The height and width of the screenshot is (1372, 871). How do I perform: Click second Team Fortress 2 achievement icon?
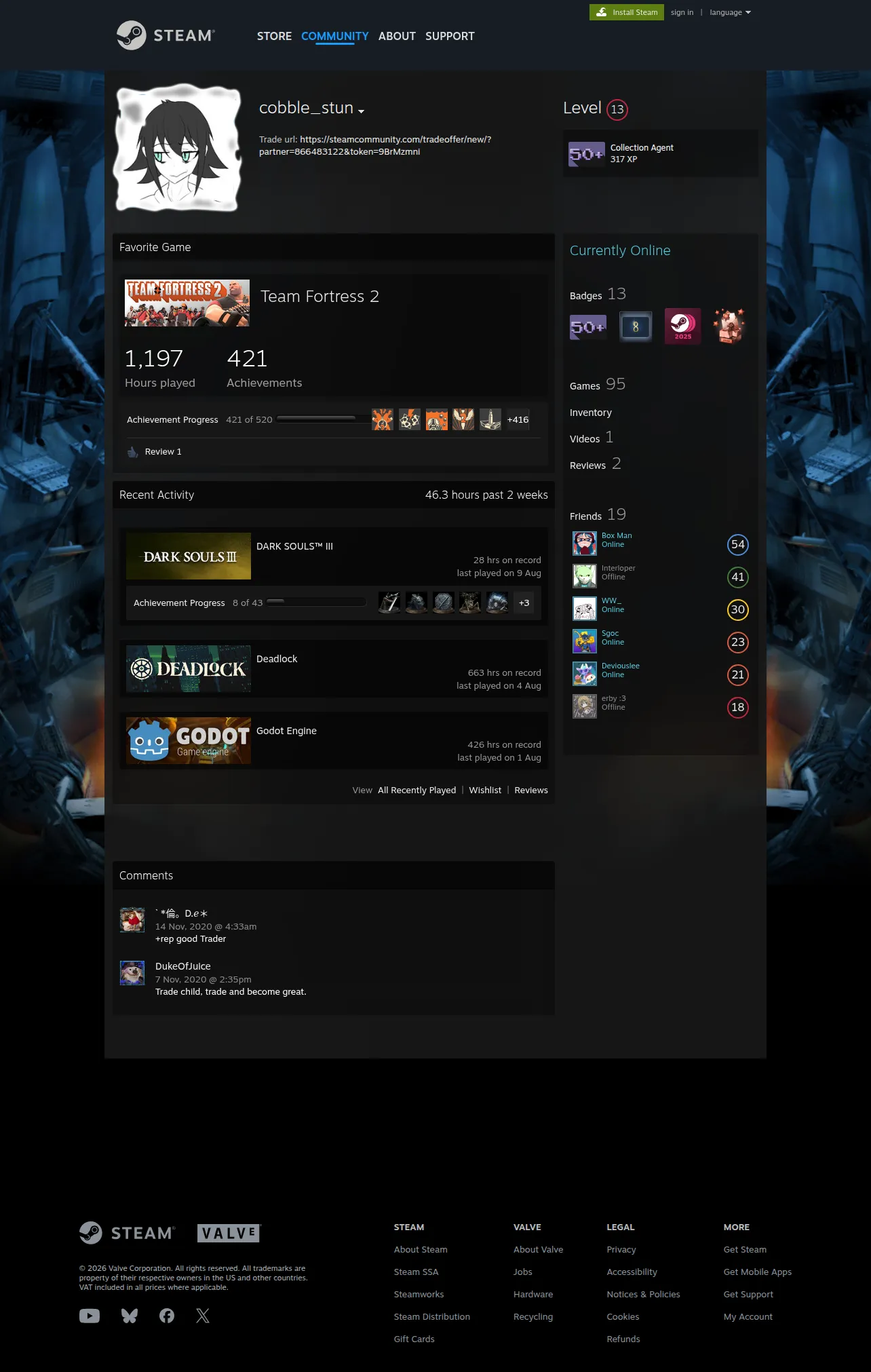point(410,419)
